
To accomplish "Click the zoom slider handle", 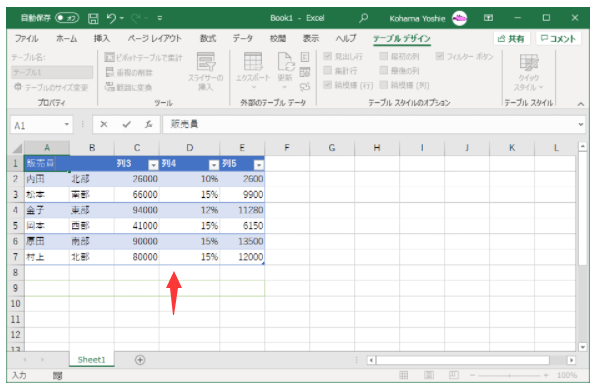I will pyautogui.click(x=509, y=375).
